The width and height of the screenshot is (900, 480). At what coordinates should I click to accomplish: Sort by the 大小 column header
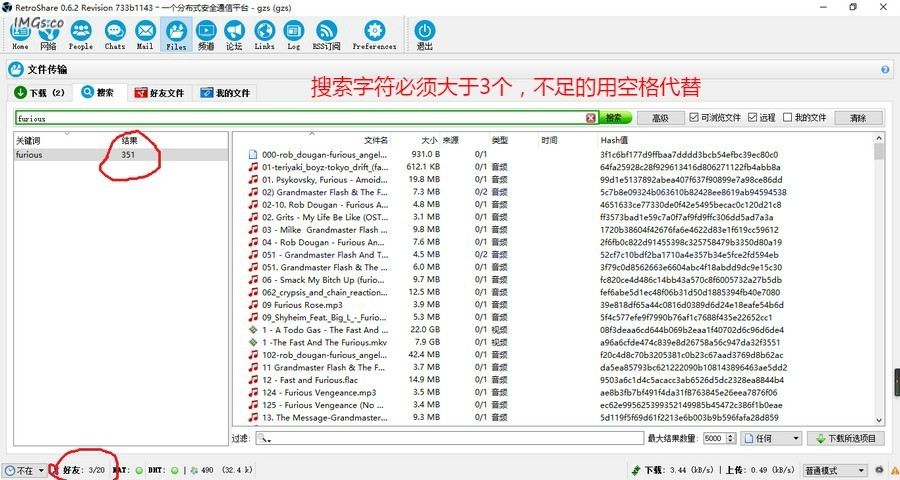pos(429,140)
